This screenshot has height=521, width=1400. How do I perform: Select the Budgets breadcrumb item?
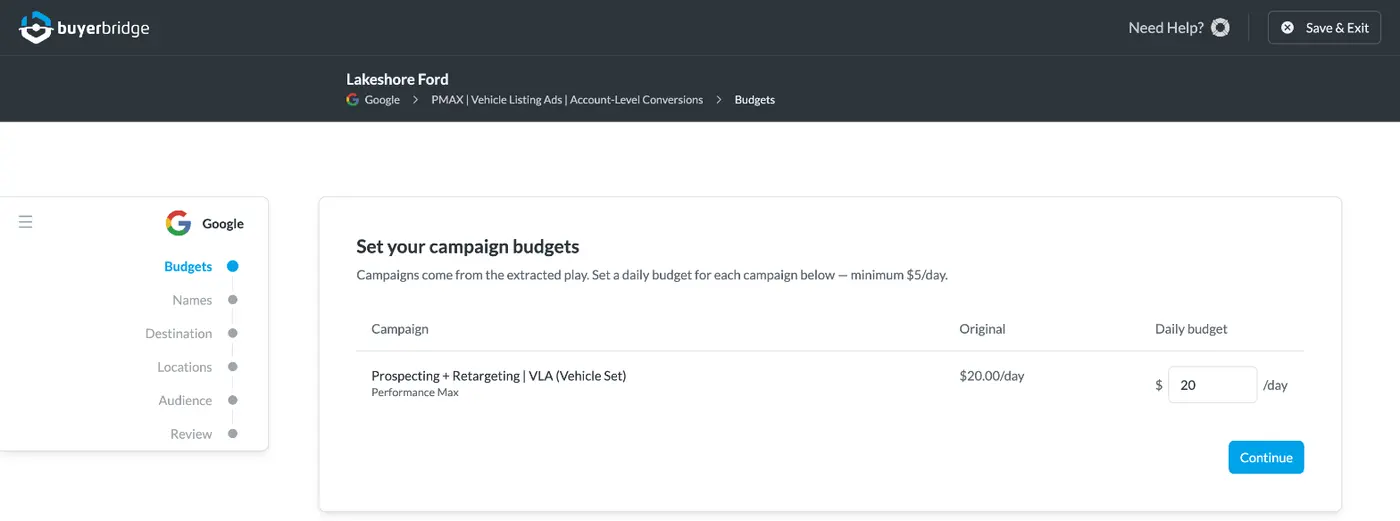tap(755, 100)
